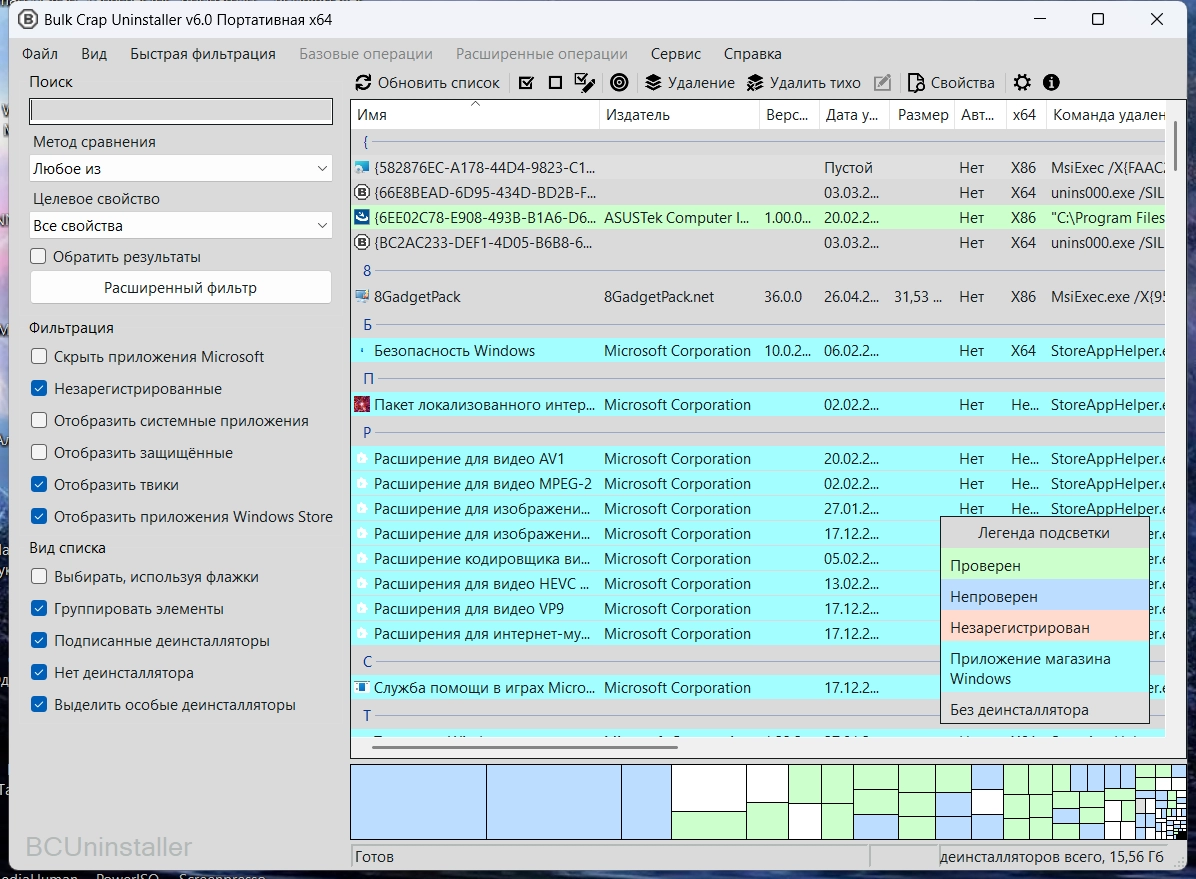Click the target crosshair toolbar icon
This screenshot has height=879, width=1196.
(x=619, y=83)
